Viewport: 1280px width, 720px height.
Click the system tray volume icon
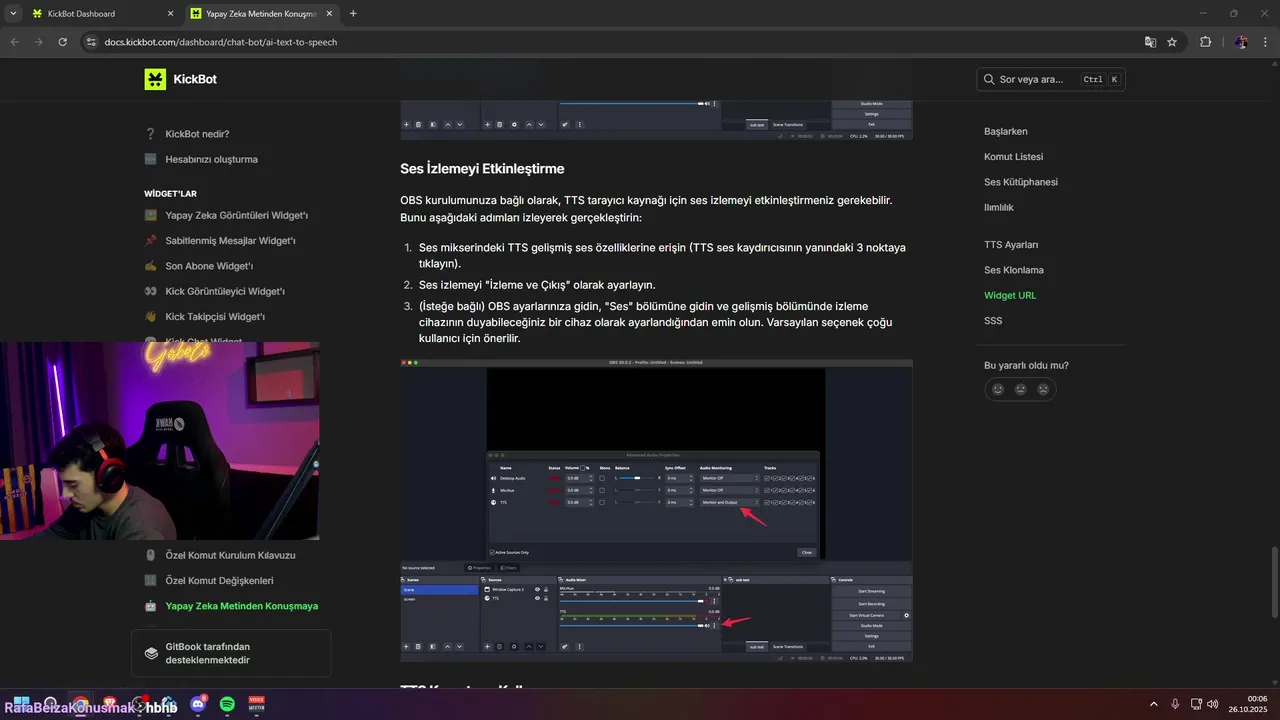pos(1213,704)
